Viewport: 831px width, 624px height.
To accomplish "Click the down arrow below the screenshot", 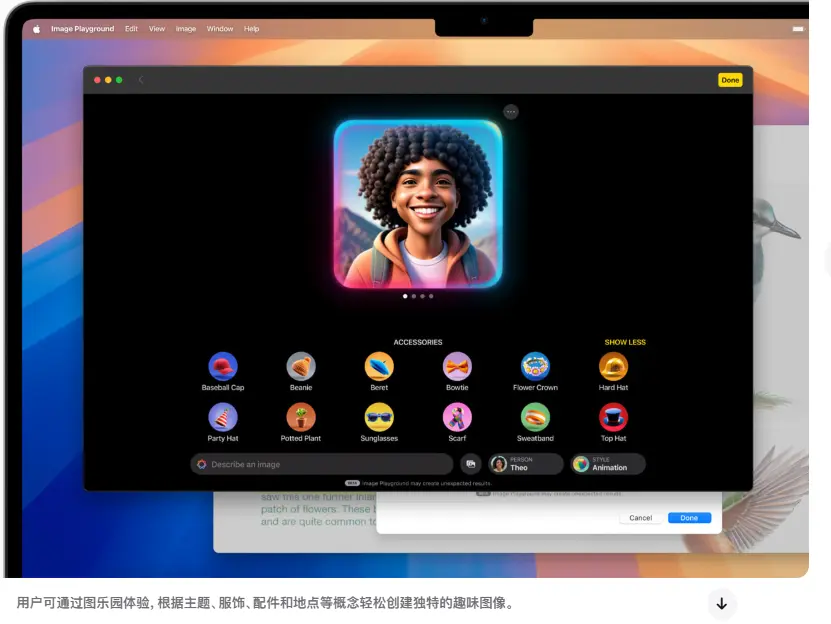I will [721, 603].
